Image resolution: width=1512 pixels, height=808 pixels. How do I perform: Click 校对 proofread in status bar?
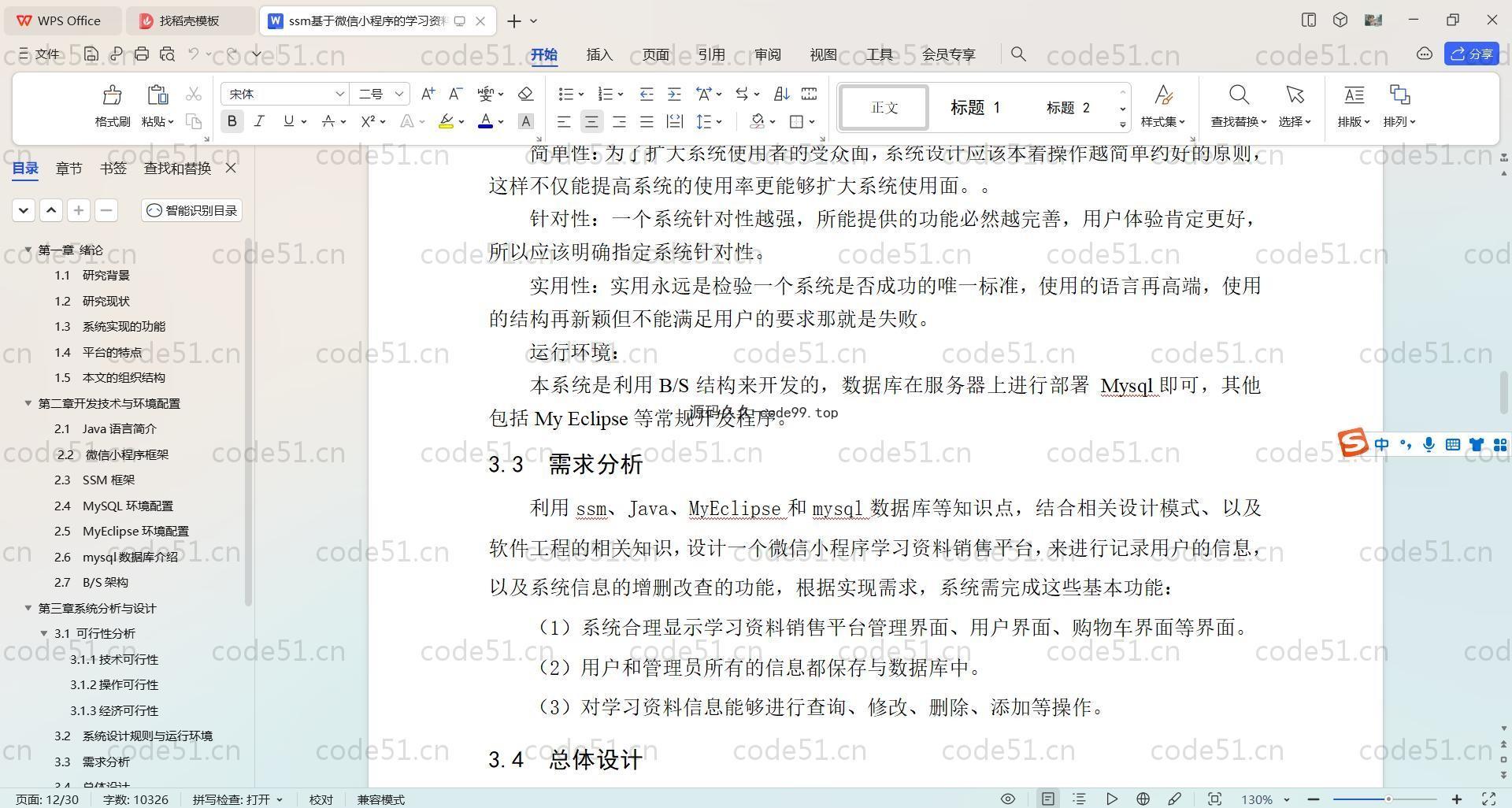click(321, 799)
